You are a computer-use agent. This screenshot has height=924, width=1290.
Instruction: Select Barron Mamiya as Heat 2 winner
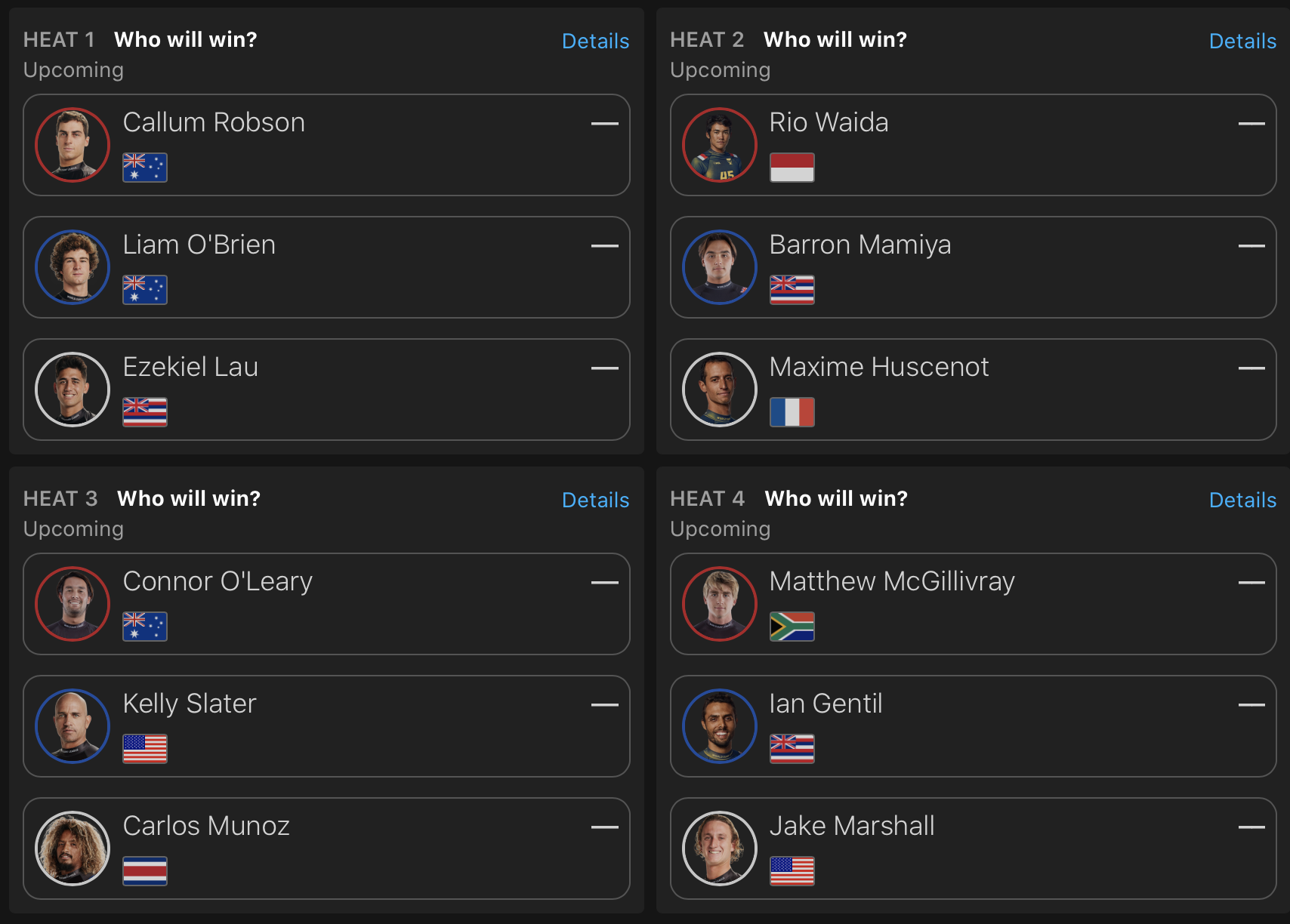tap(973, 267)
